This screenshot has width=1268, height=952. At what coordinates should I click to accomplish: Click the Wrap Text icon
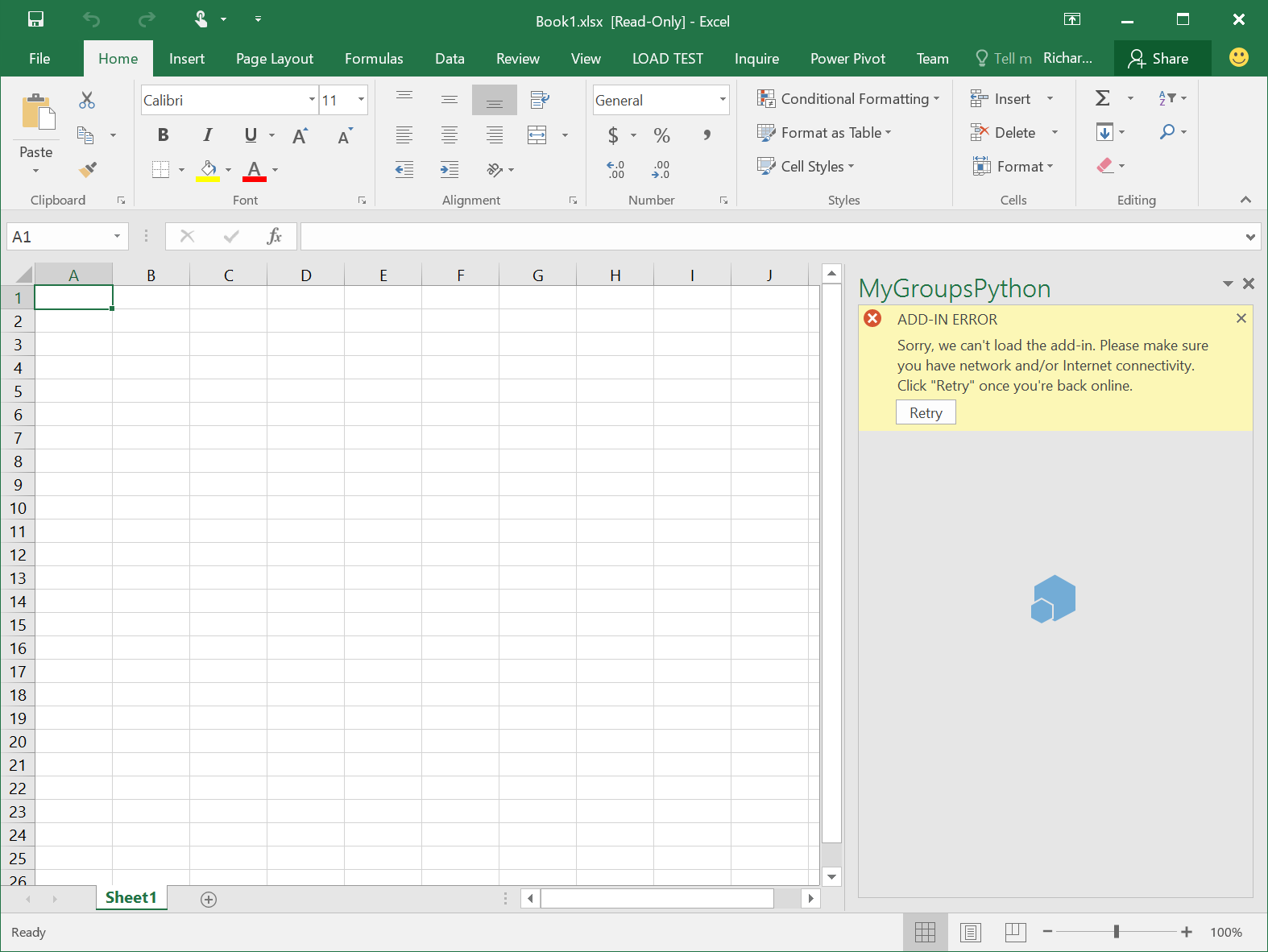tap(540, 100)
